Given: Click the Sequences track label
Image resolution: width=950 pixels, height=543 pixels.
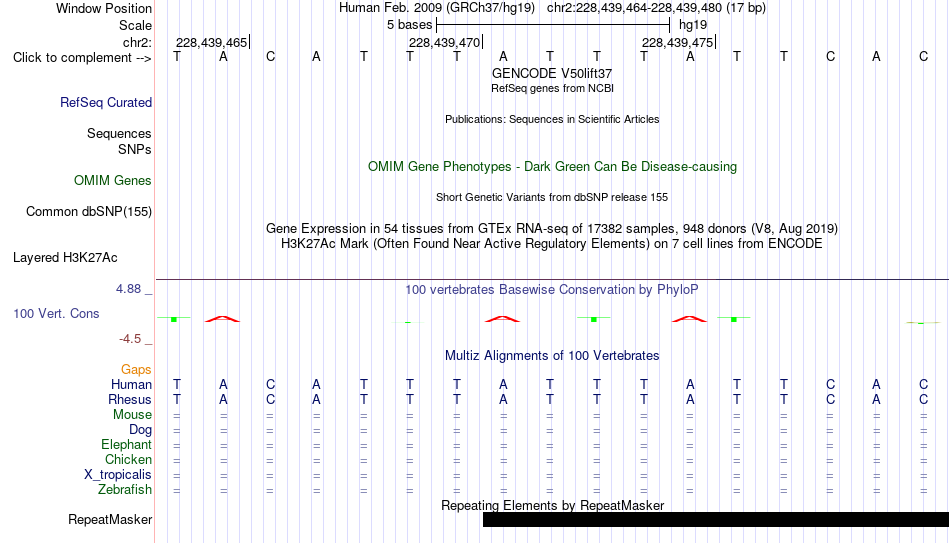Looking at the screenshot, I should point(119,133).
